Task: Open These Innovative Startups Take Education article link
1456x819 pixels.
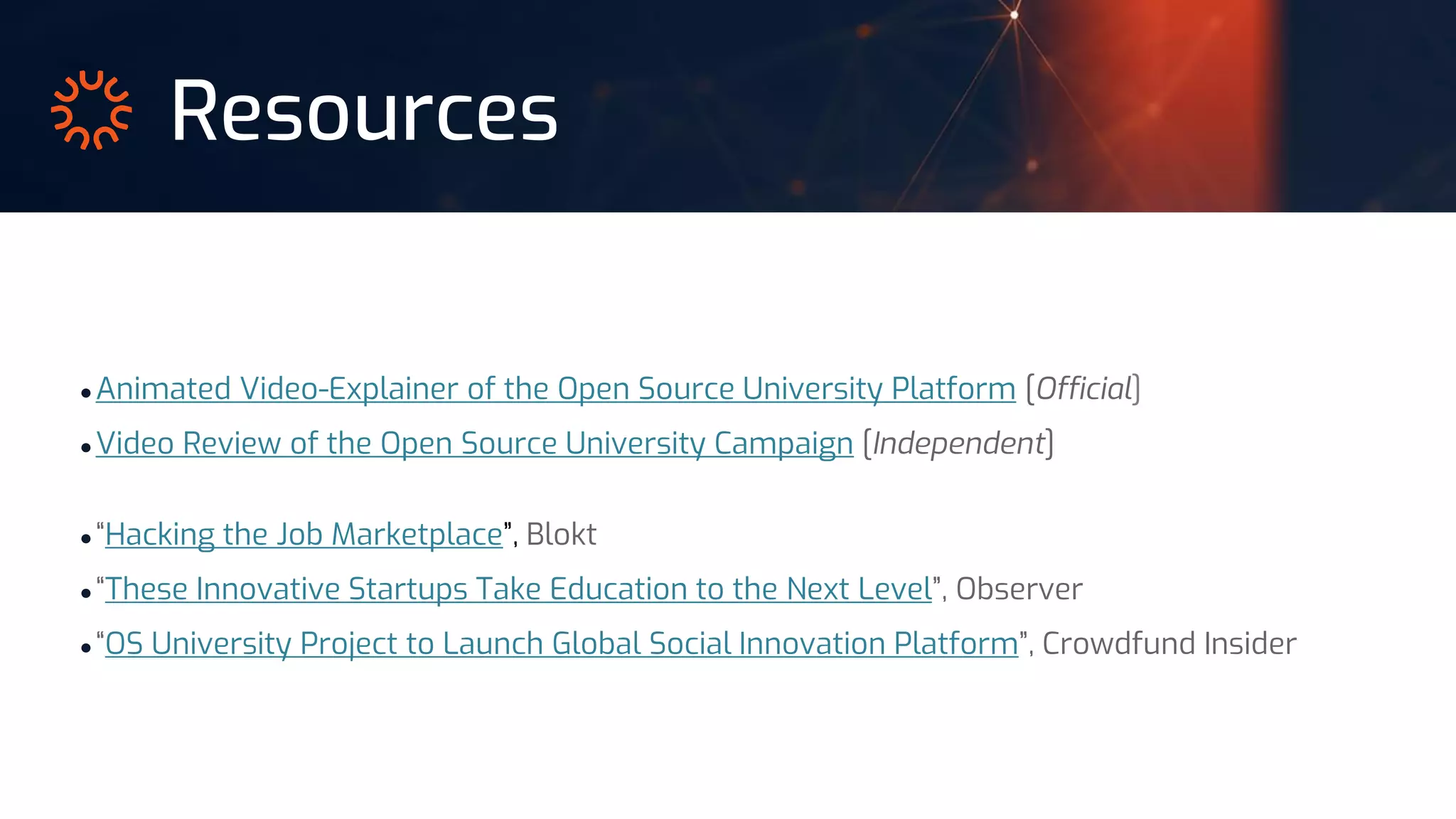Action: click(518, 589)
